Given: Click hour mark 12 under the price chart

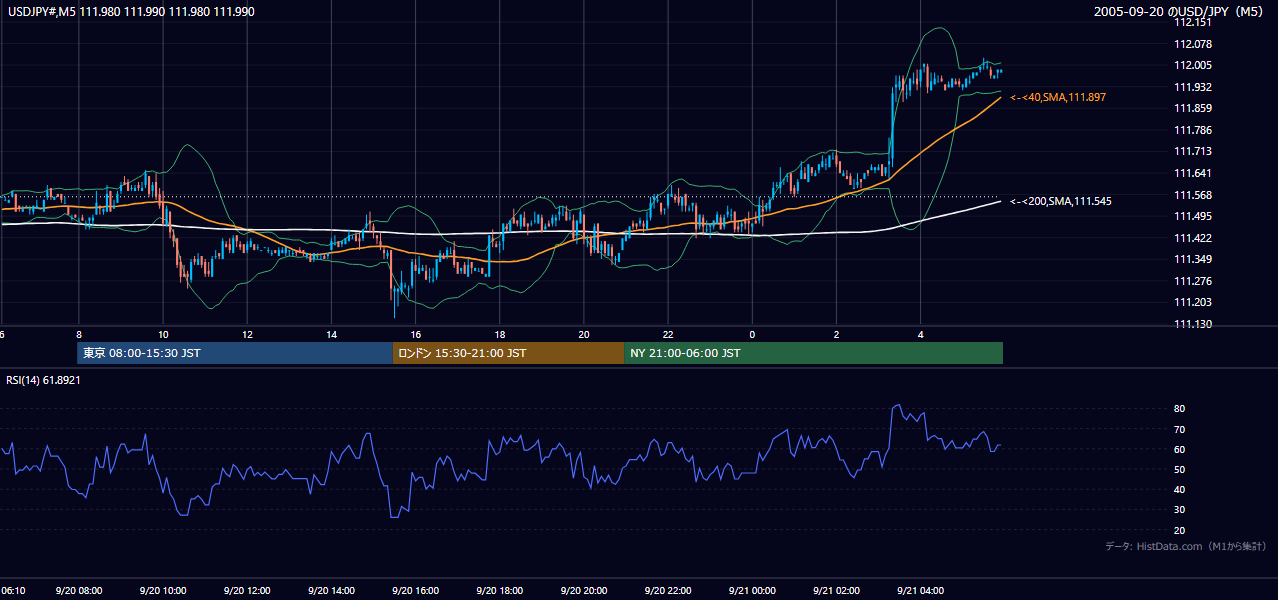Looking at the screenshot, I should pyautogui.click(x=247, y=335).
